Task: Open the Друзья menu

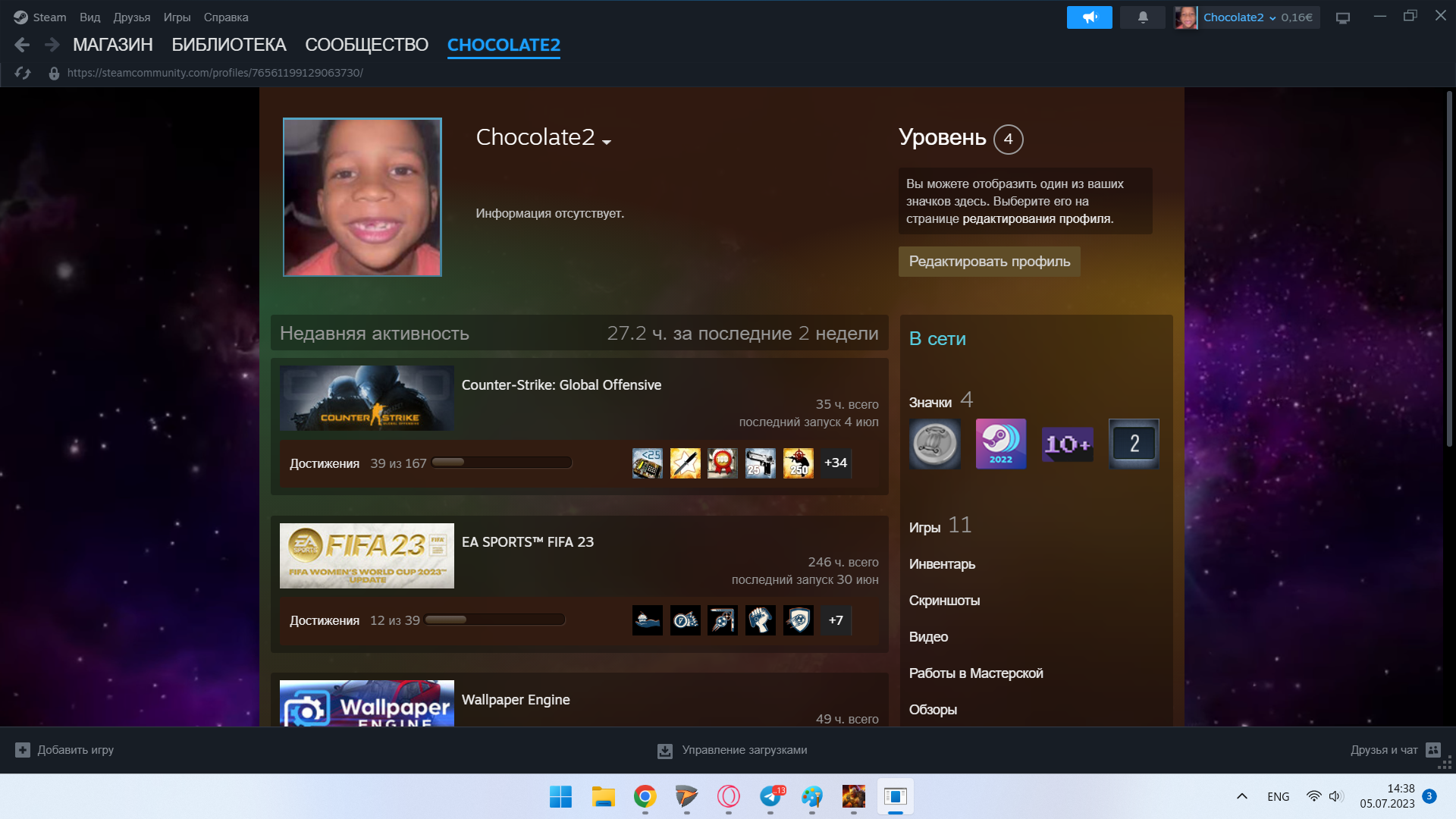Action: tap(132, 17)
